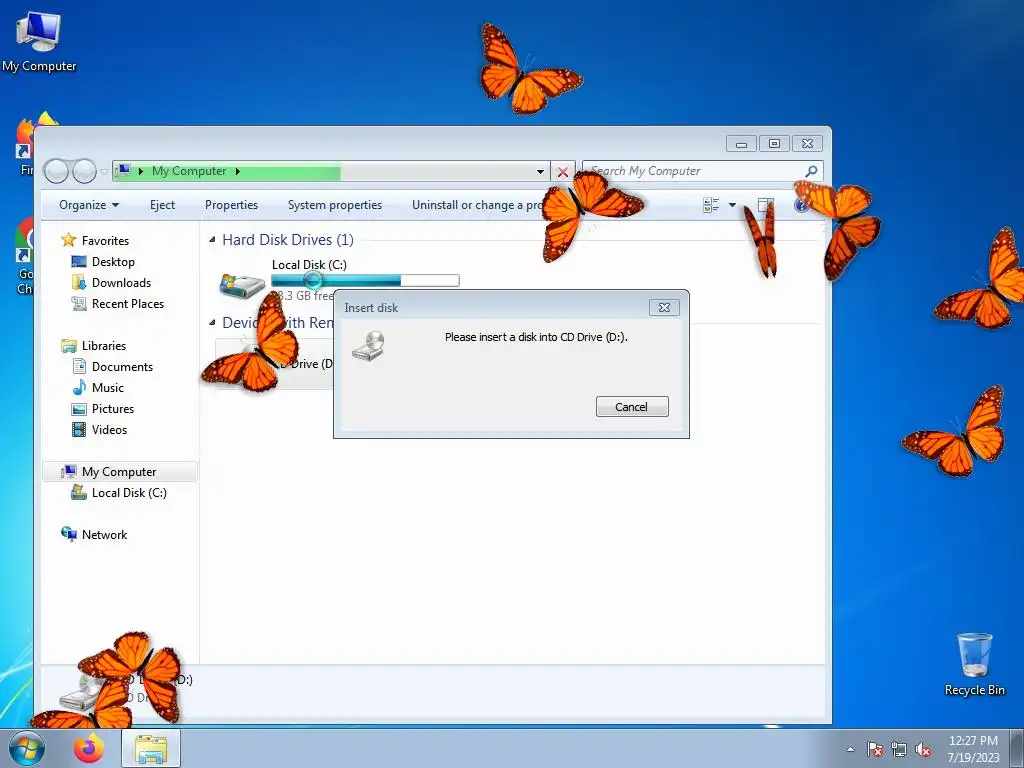
Task: Click the Local Disk (C:) space bar
Action: coord(365,280)
